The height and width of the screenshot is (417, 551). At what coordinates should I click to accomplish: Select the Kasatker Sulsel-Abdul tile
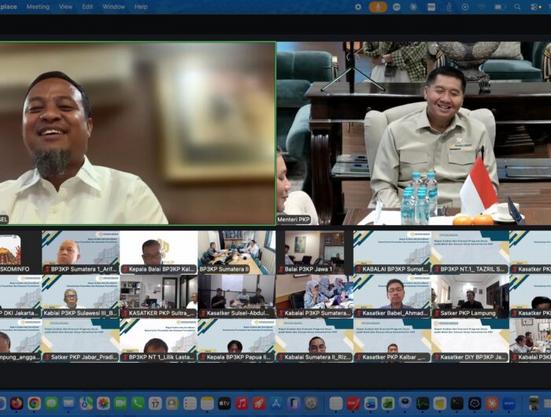tap(237, 296)
